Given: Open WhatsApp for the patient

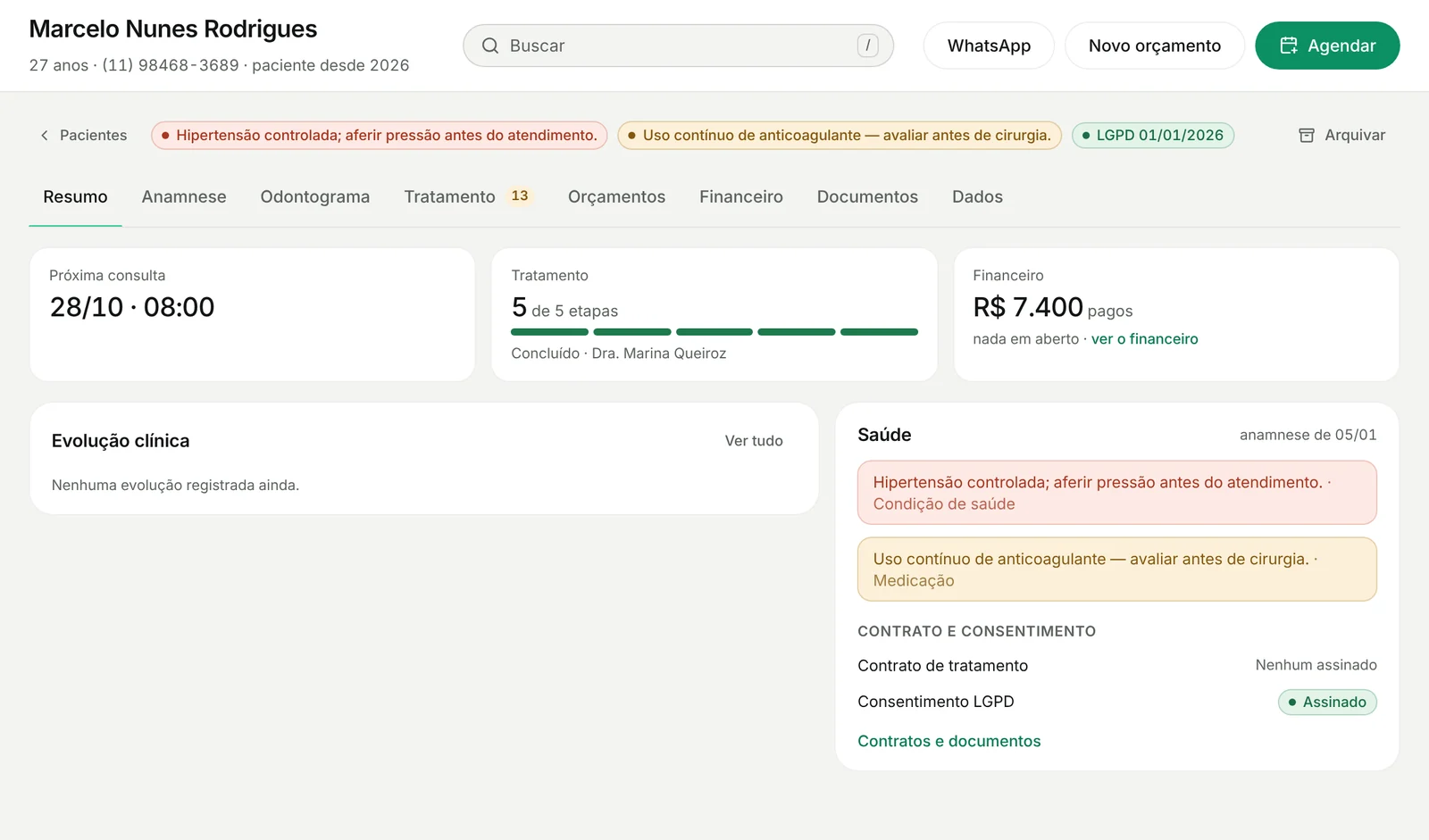Looking at the screenshot, I should (x=989, y=46).
